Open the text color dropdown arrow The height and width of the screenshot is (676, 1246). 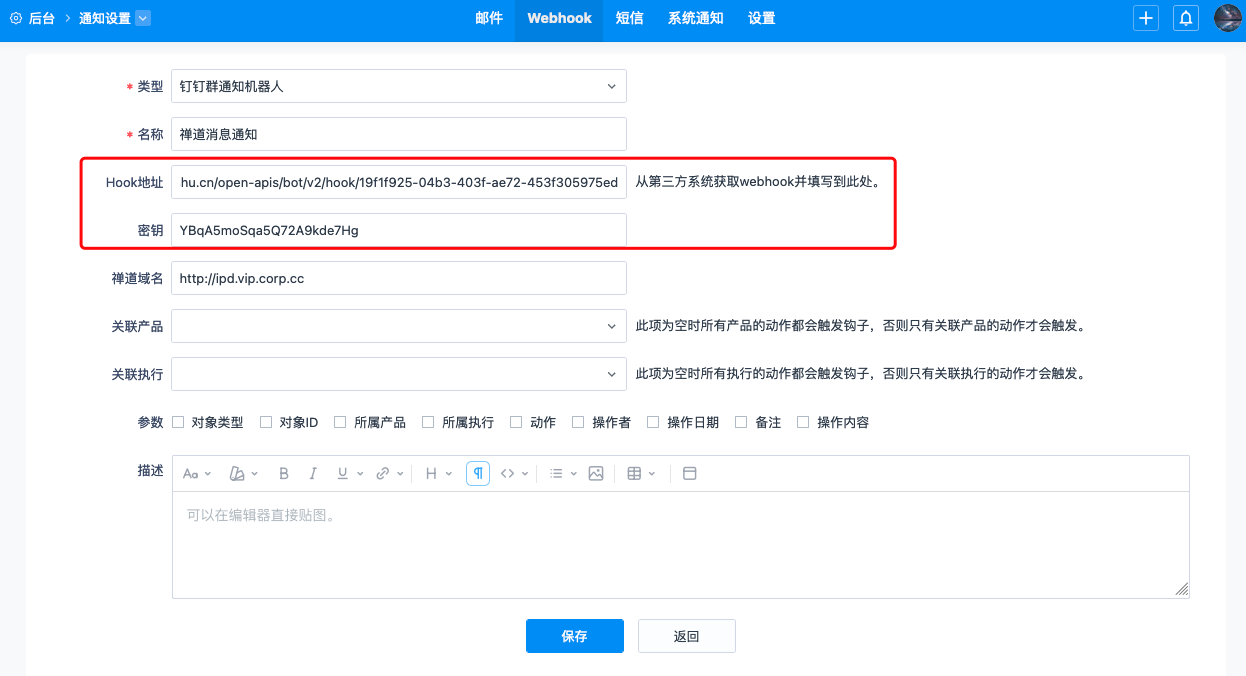pos(254,474)
